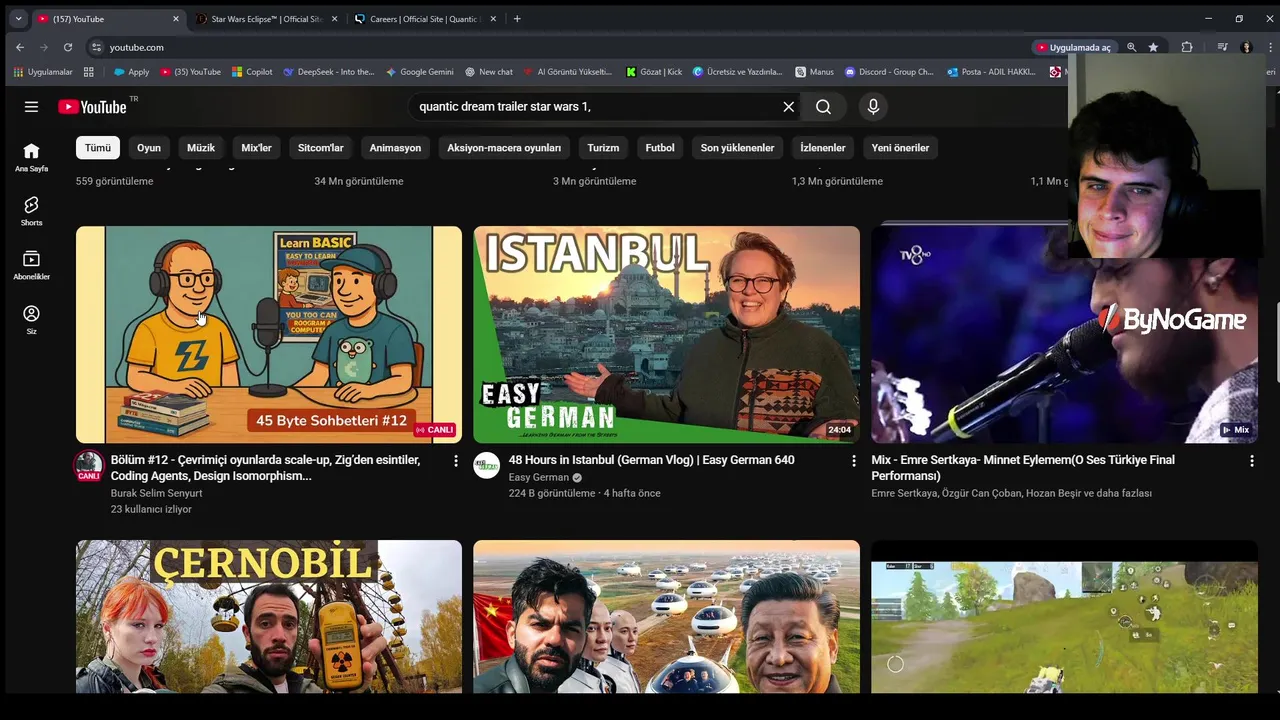Image resolution: width=1280 pixels, height=720 pixels.
Task: Open the tab search dropdown arrow
Action: point(17,19)
